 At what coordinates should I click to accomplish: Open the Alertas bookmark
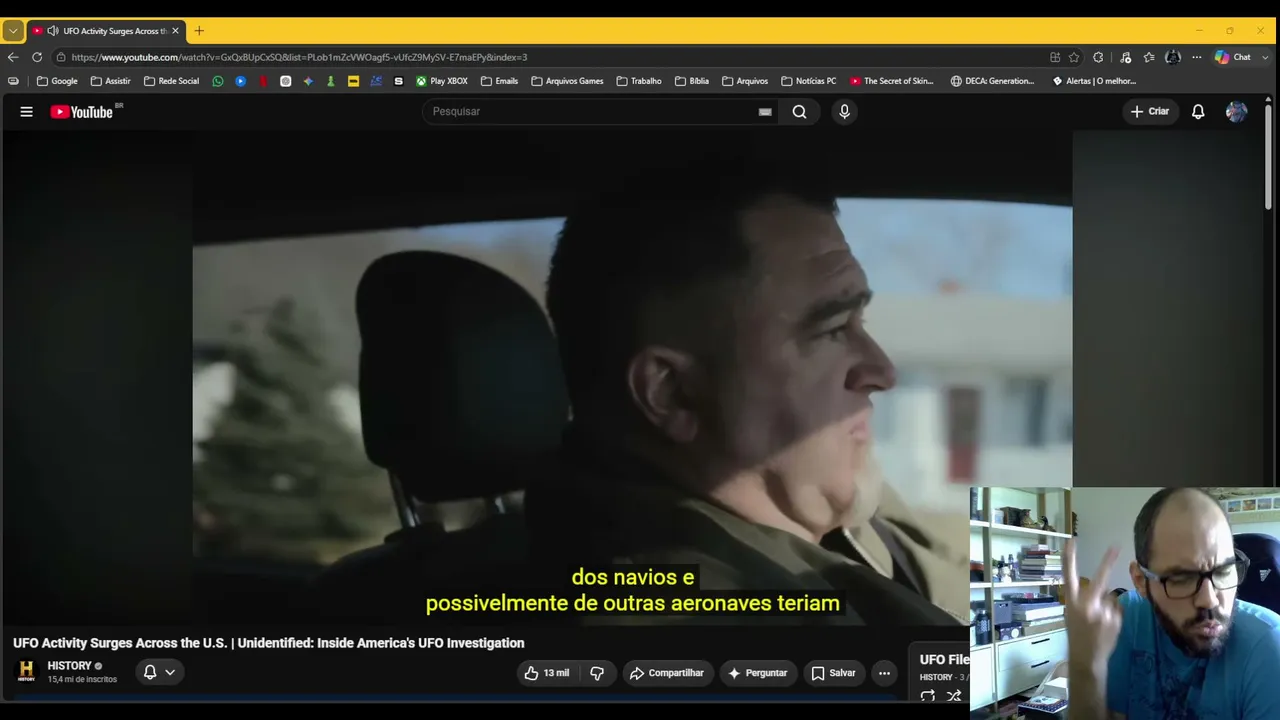1094,81
